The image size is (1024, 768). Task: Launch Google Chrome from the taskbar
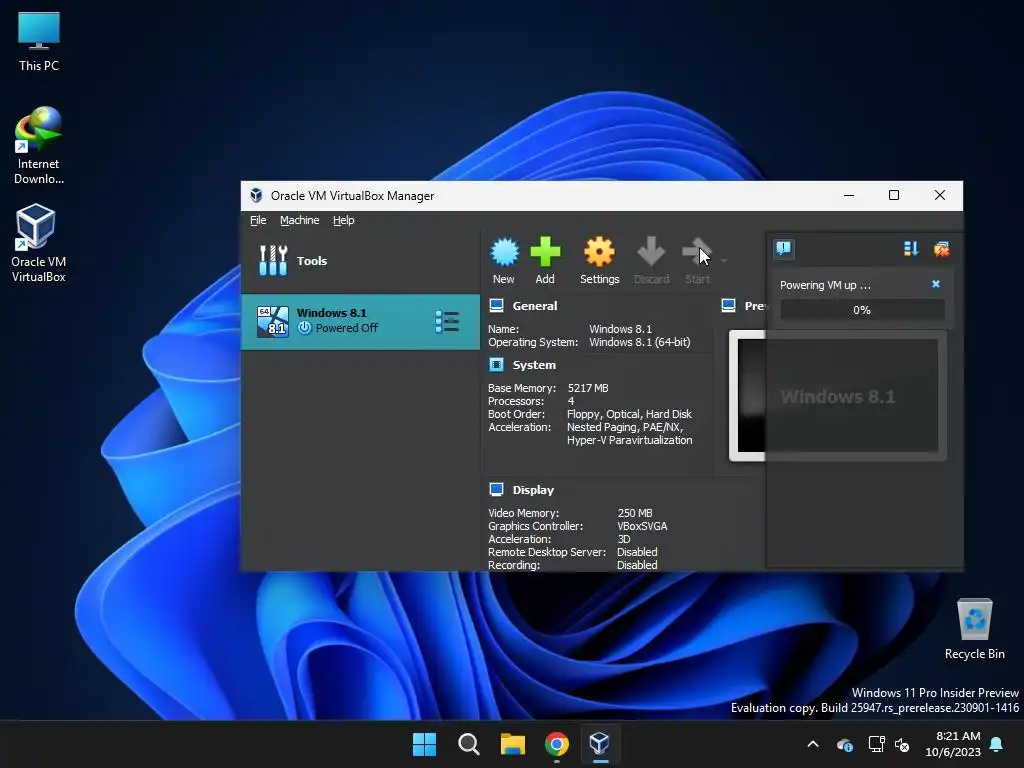[x=557, y=744]
